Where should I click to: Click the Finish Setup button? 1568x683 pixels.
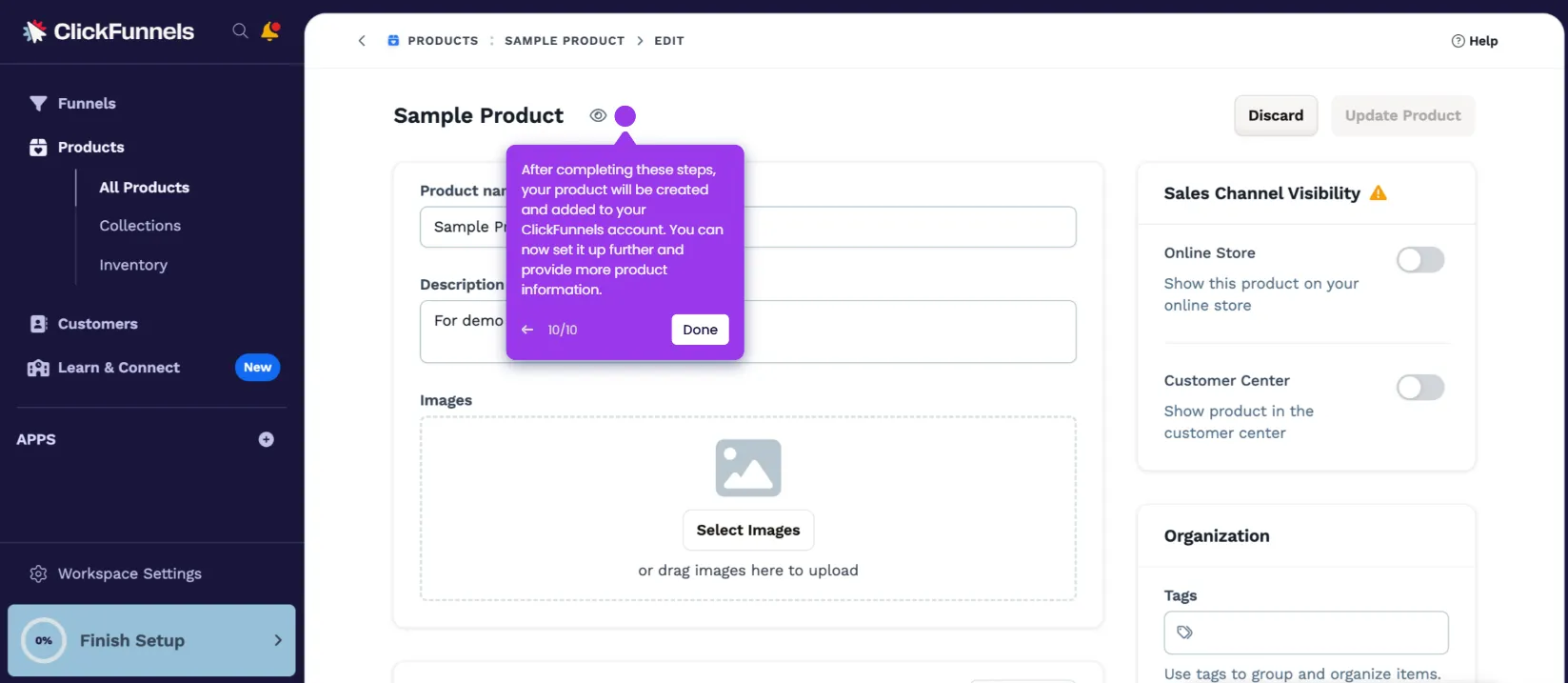click(151, 640)
